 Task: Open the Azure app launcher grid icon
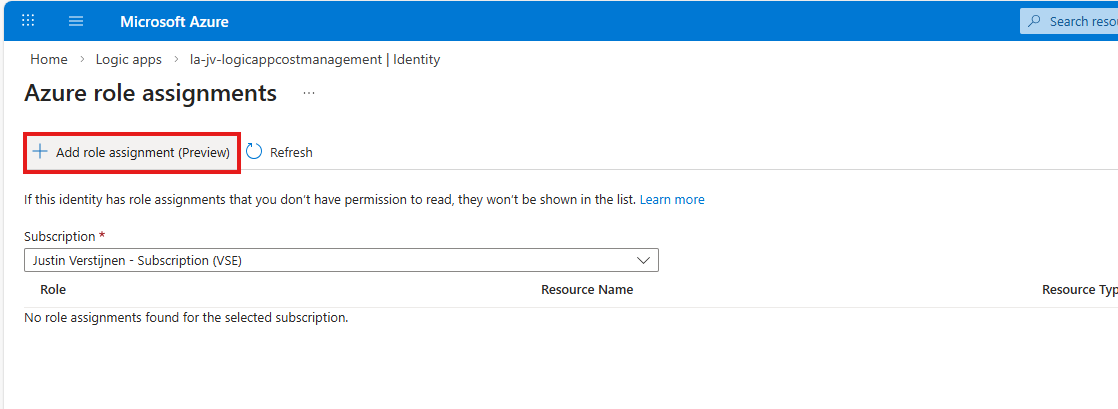pos(28,21)
